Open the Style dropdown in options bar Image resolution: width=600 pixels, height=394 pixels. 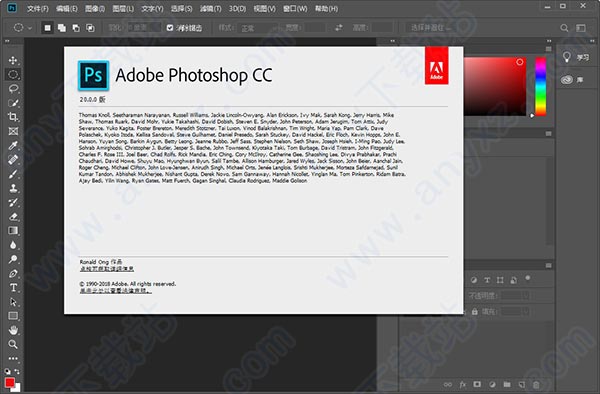pyautogui.click(x=258, y=28)
